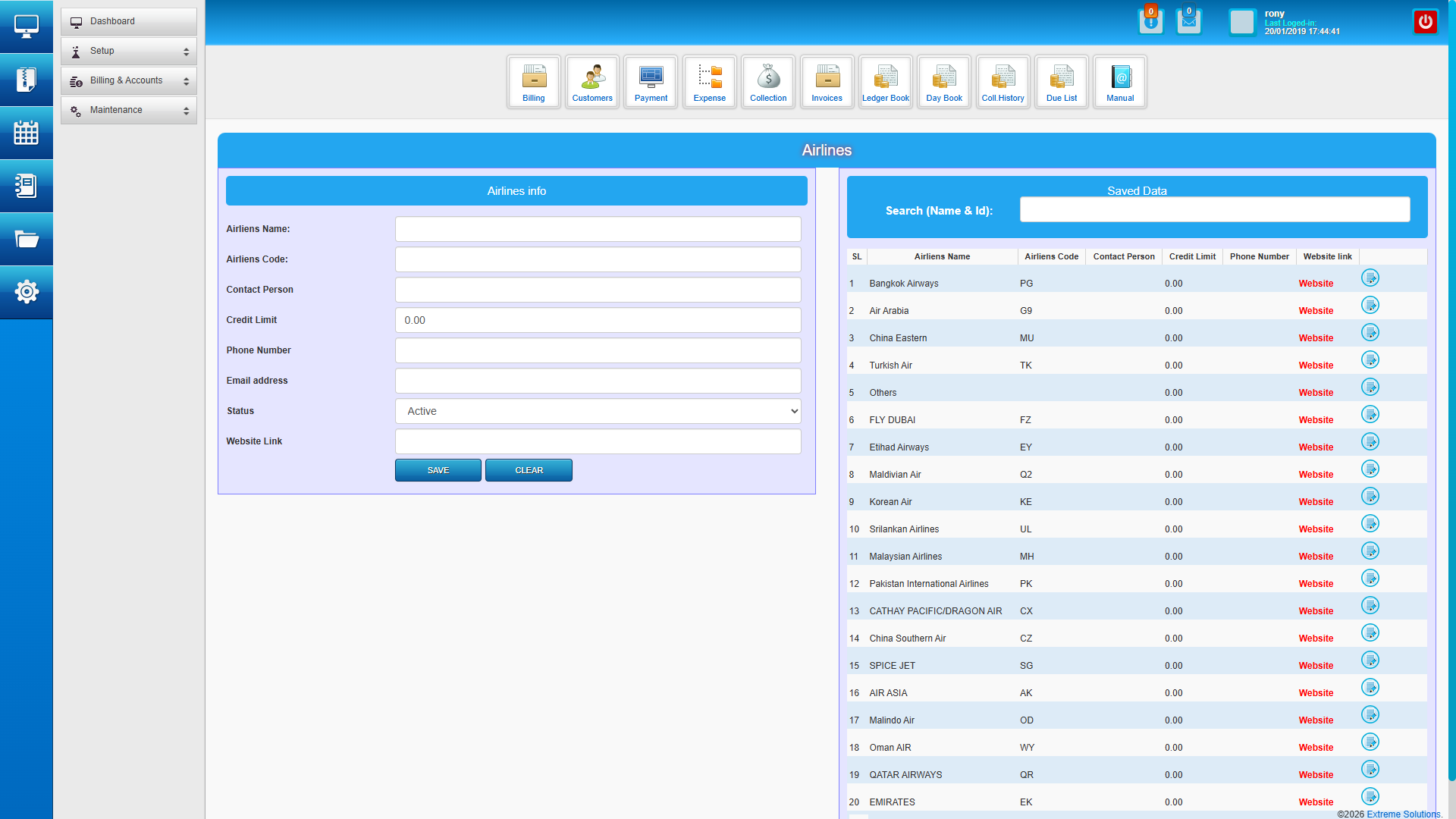Edit the Bangkok Airways row icon

[x=1370, y=278]
